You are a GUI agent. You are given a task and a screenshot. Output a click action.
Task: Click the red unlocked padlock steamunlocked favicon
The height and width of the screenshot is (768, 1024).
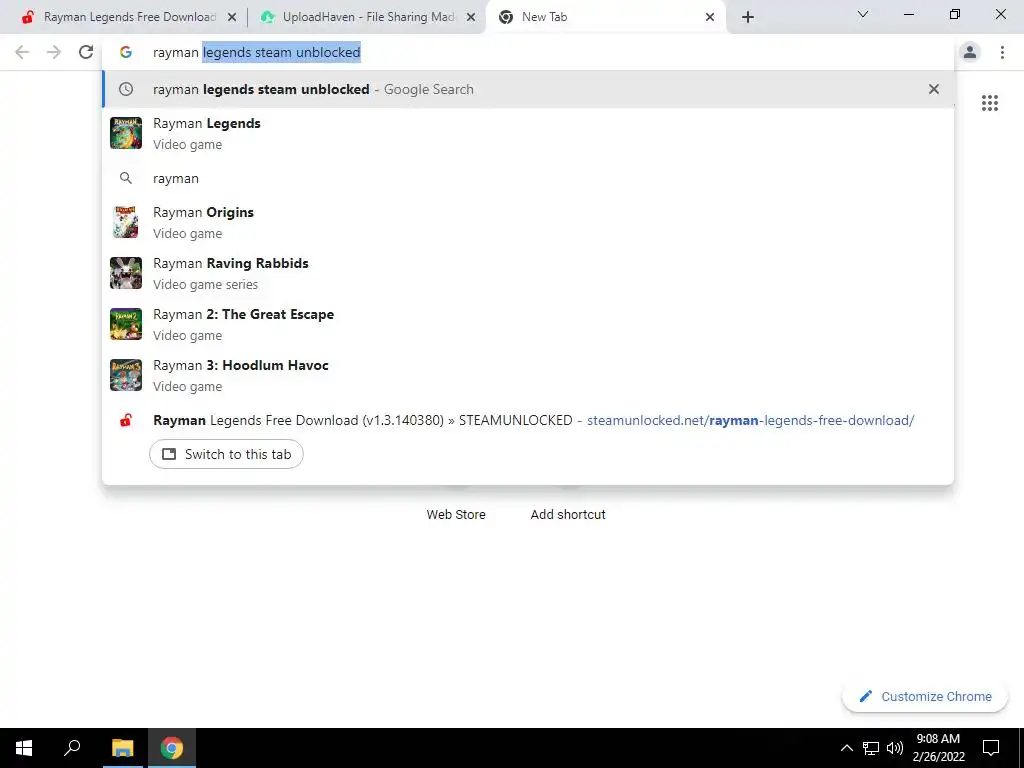tap(126, 420)
